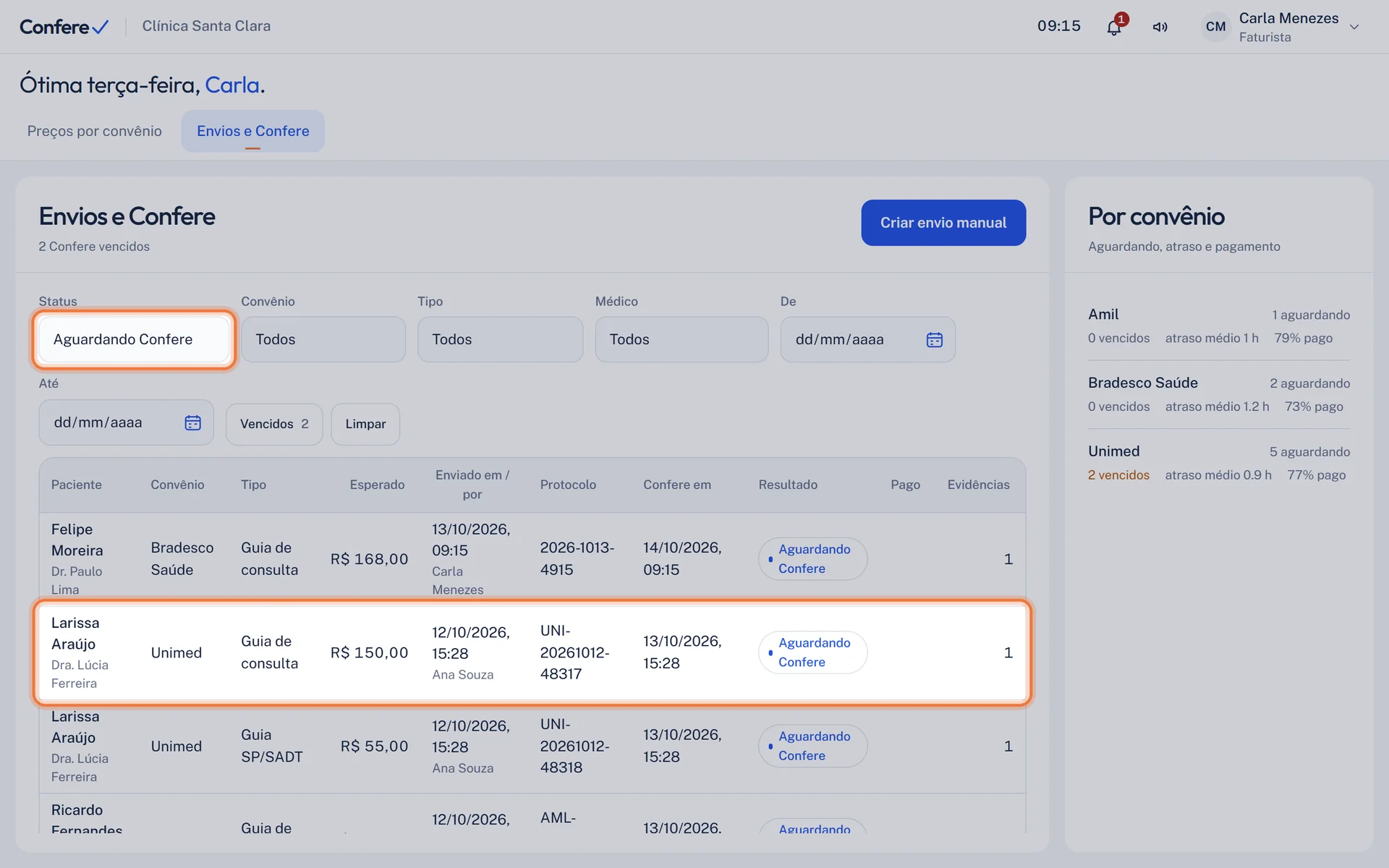Open the Convênio filter dropdown

coord(323,339)
